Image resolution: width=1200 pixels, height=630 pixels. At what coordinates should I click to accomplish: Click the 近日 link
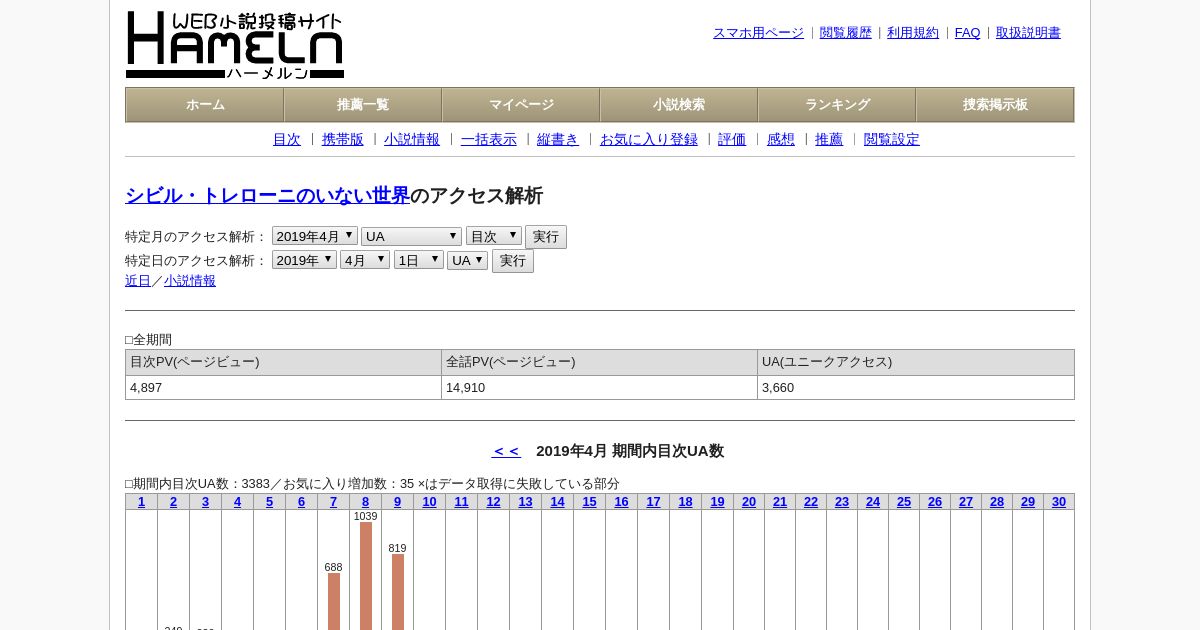click(x=138, y=281)
